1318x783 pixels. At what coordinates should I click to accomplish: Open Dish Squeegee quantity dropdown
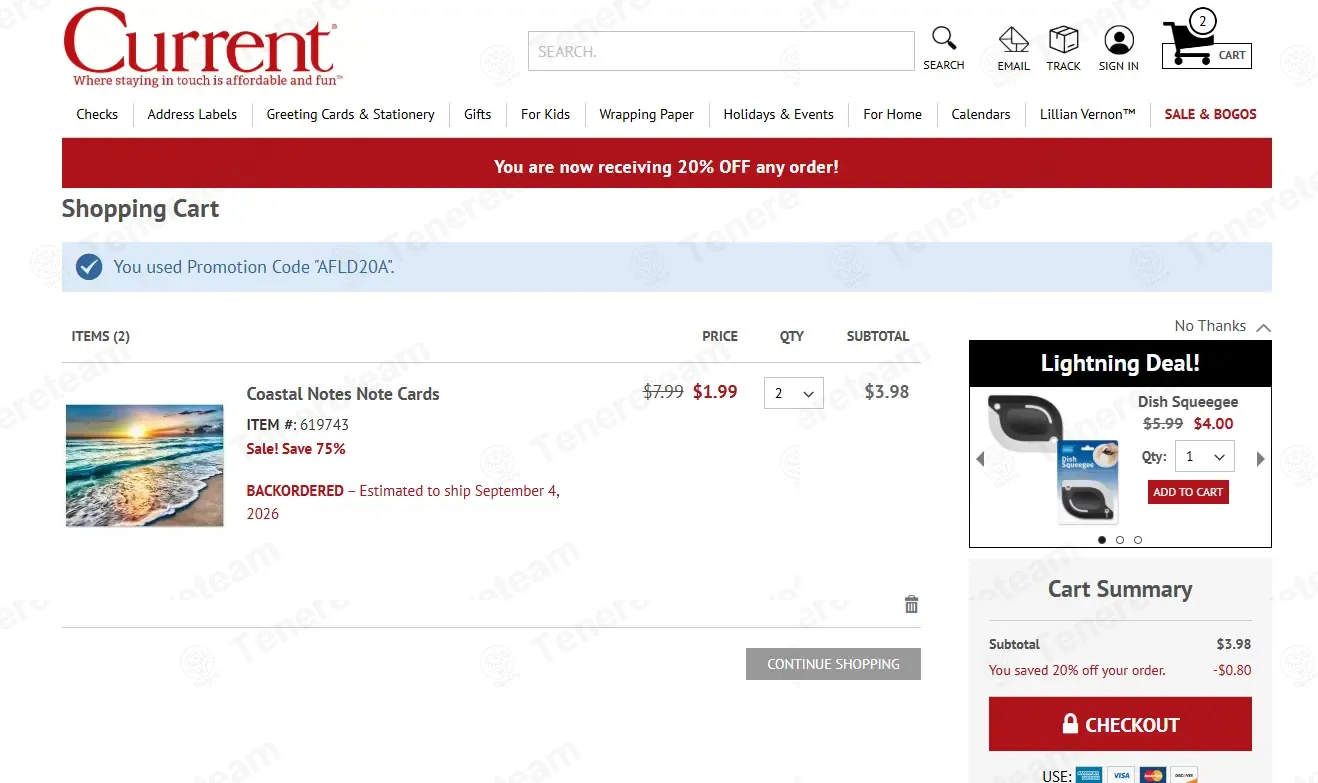(1204, 456)
